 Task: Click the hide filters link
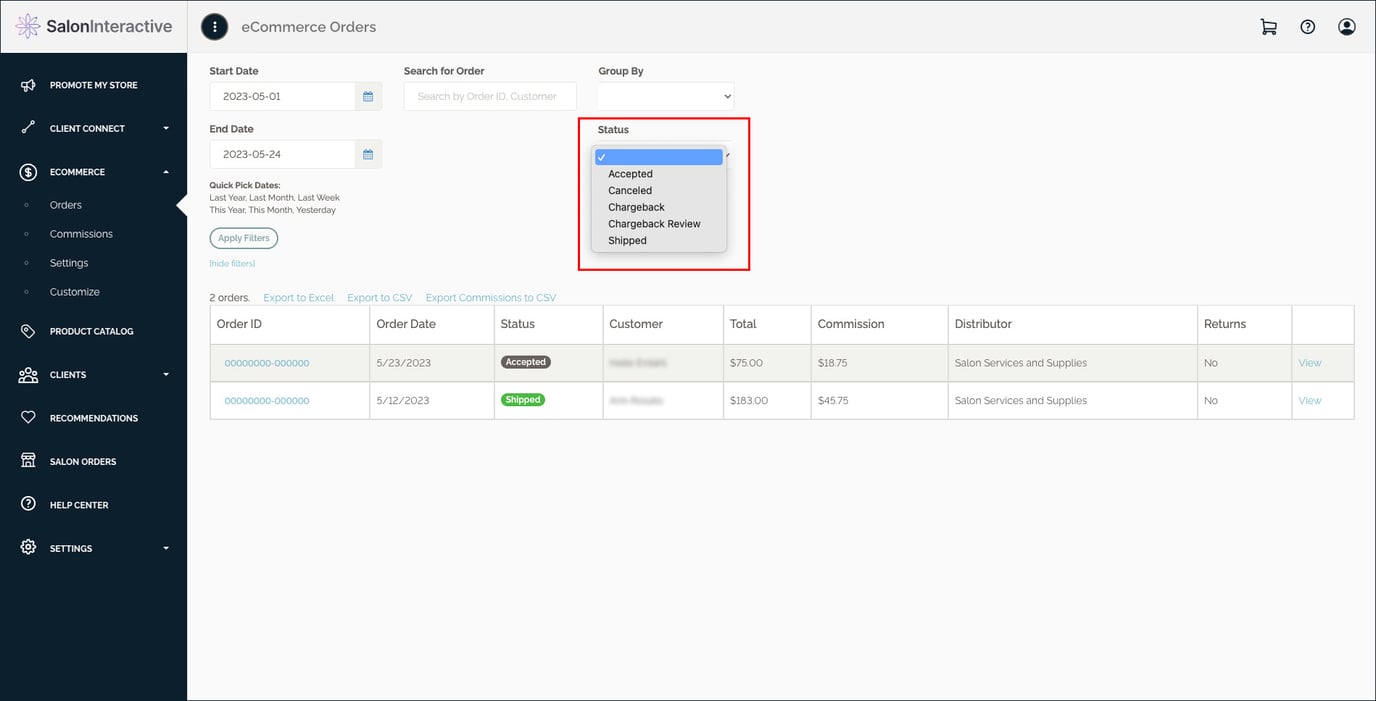(232, 264)
